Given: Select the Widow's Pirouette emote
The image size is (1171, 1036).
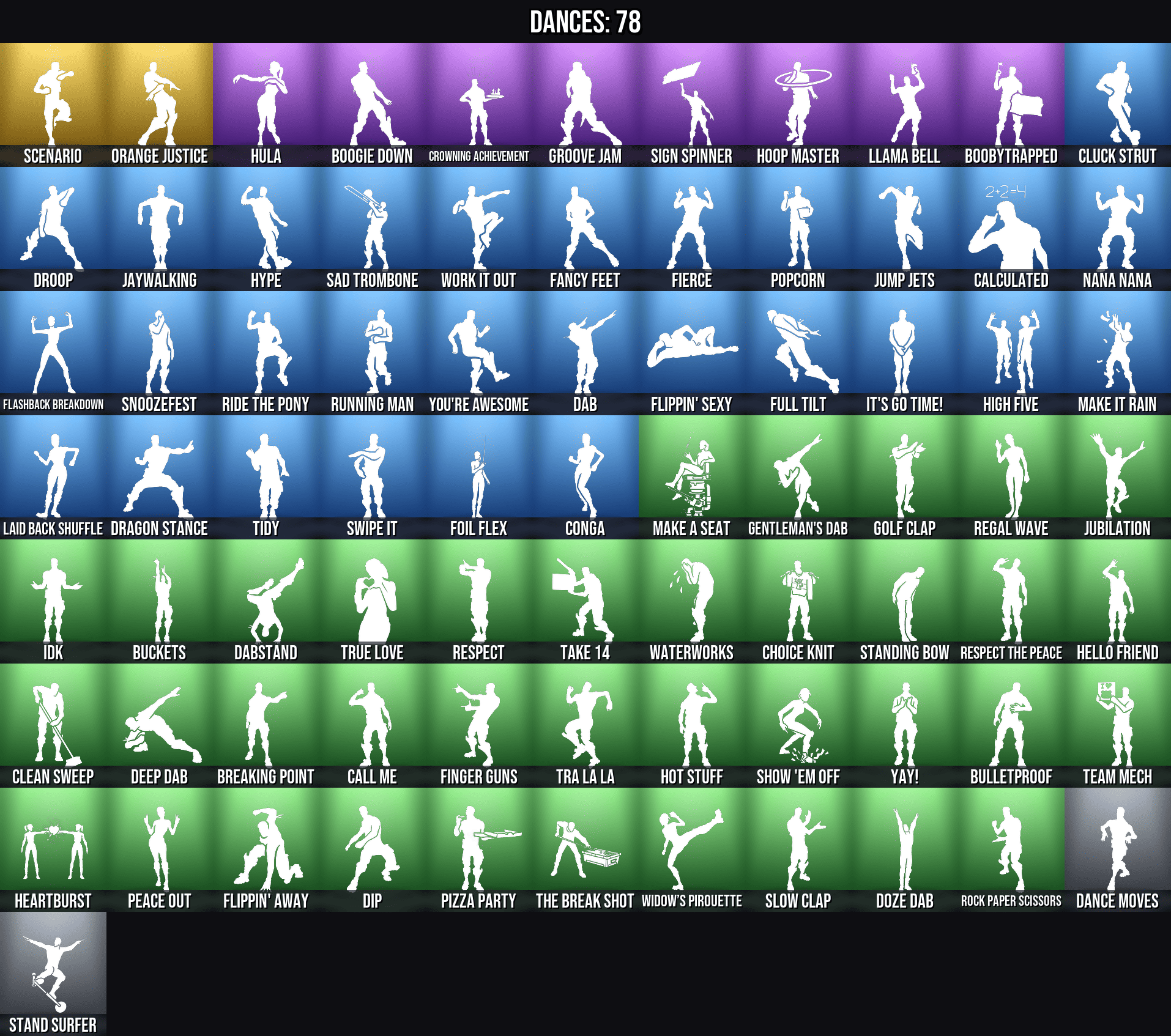Looking at the screenshot, I should (x=692, y=849).
